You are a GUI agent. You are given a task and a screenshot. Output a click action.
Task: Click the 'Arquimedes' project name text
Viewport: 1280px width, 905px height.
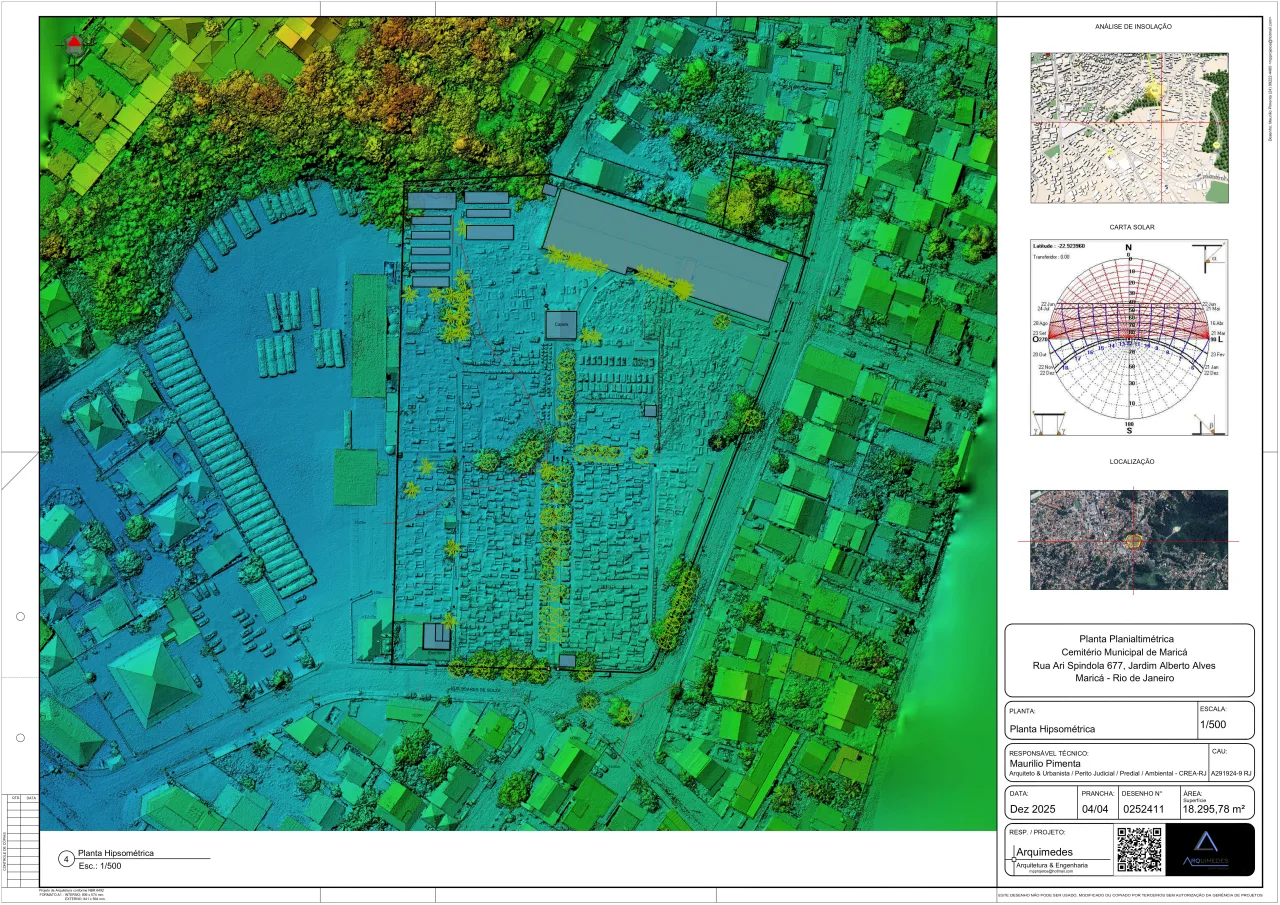tap(1045, 852)
